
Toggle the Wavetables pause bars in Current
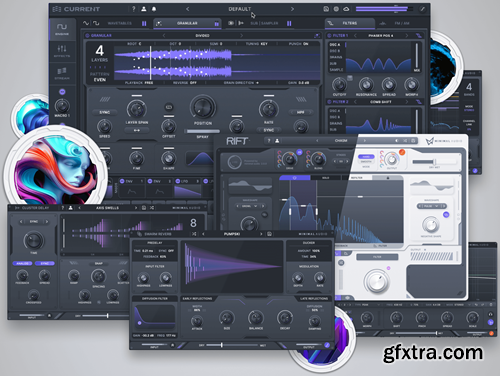tap(144, 23)
